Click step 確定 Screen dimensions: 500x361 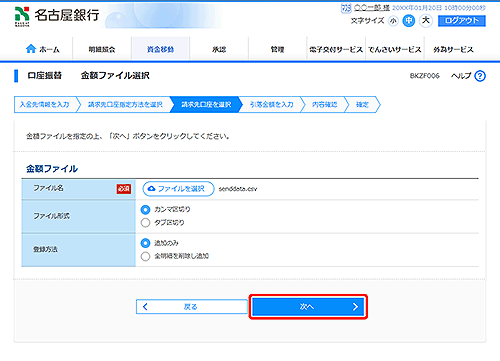click(x=362, y=105)
